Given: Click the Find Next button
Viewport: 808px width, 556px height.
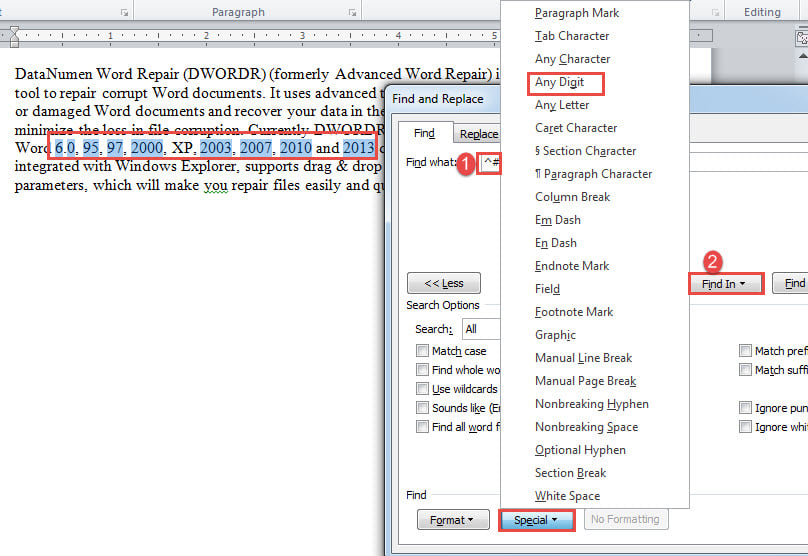Looking at the screenshot, I should click(x=790, y=283).
